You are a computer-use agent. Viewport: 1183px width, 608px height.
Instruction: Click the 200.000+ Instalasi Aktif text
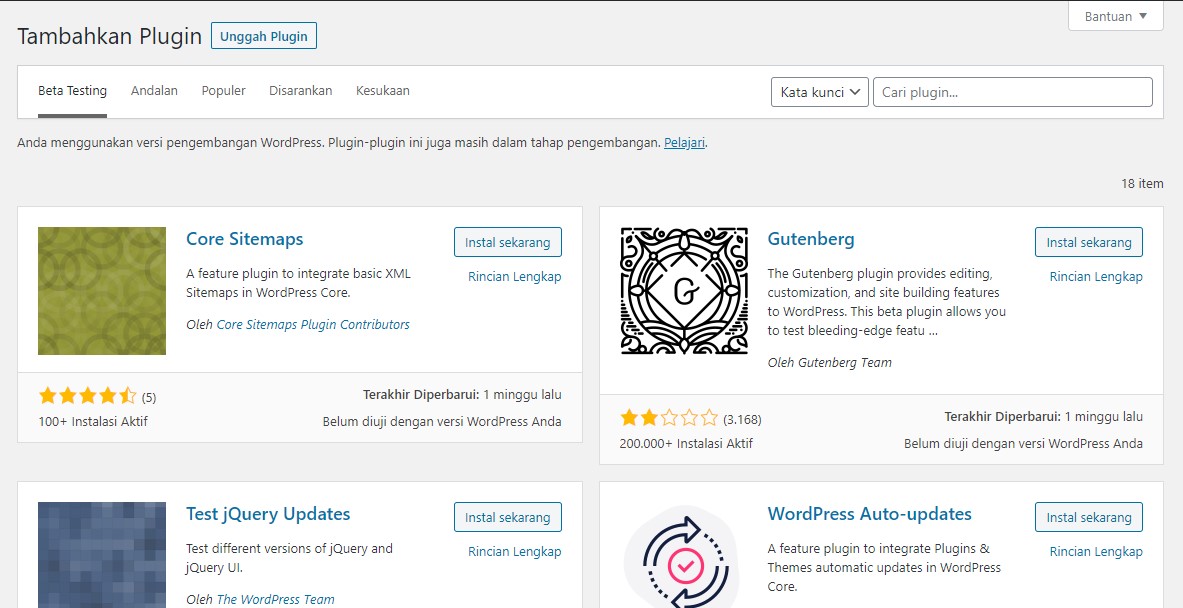coord(687,444)
